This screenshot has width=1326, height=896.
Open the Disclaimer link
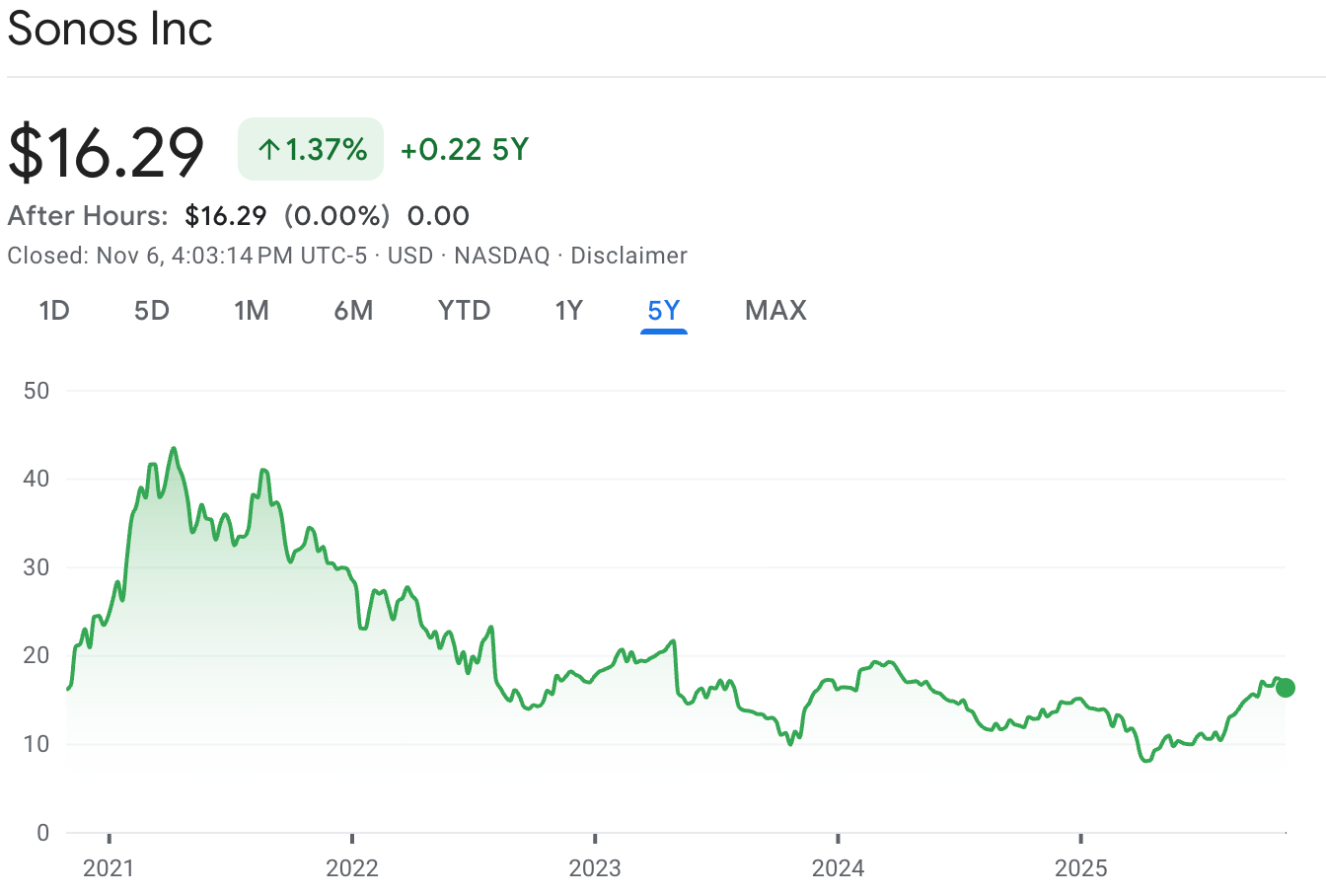pyautogui.click(x=628, y=256)
